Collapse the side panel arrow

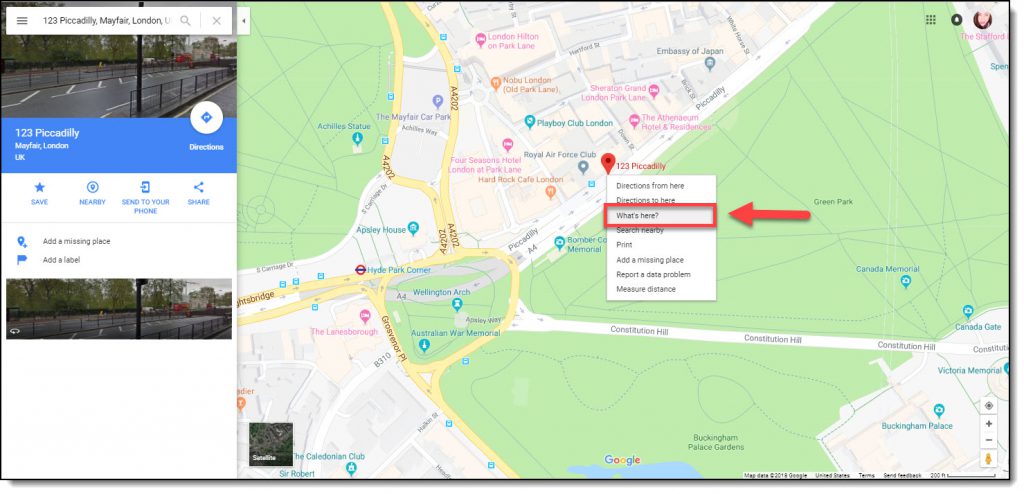pos(244,20)
